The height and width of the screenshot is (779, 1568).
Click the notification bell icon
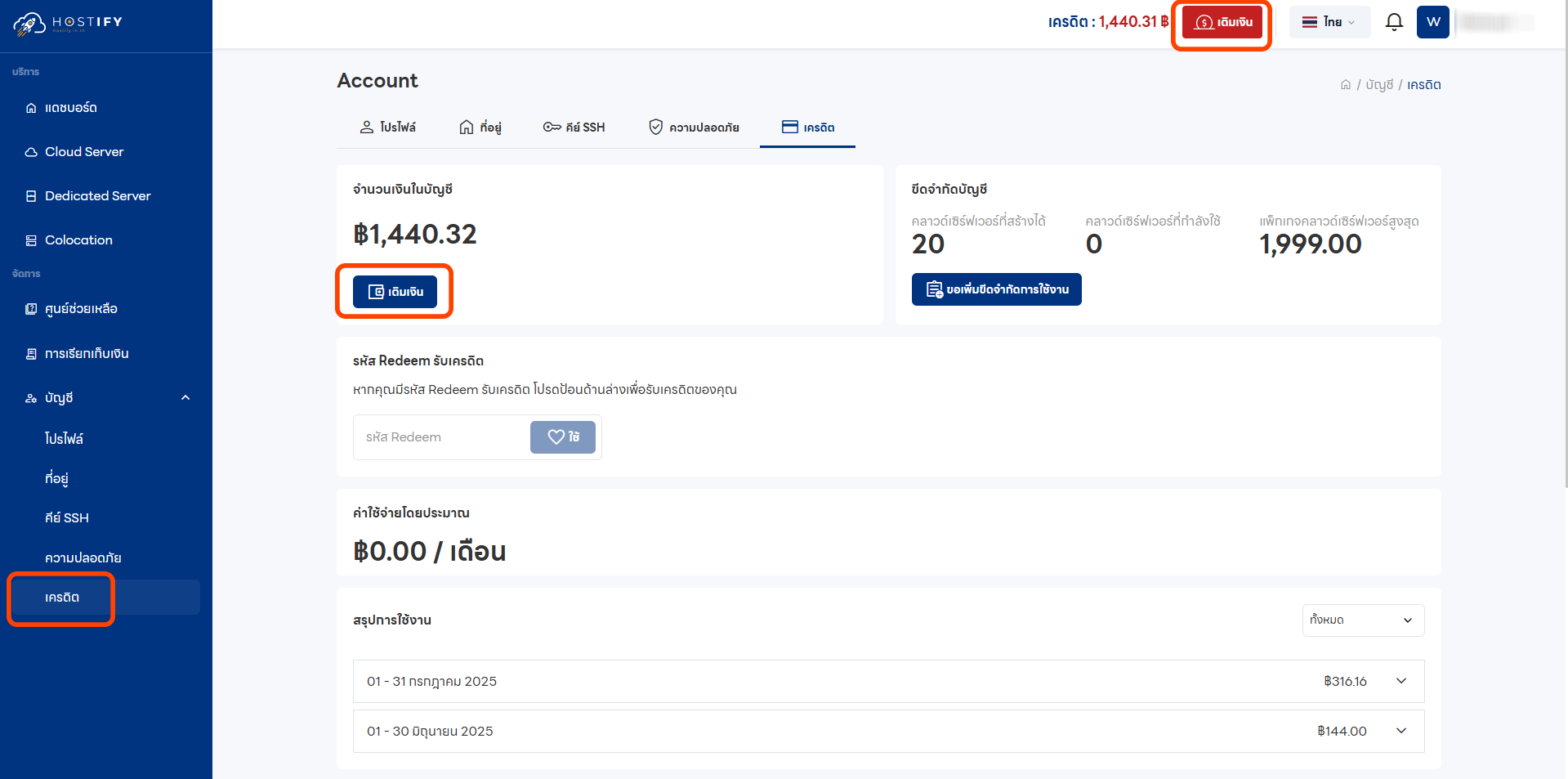pos(1394,22)
